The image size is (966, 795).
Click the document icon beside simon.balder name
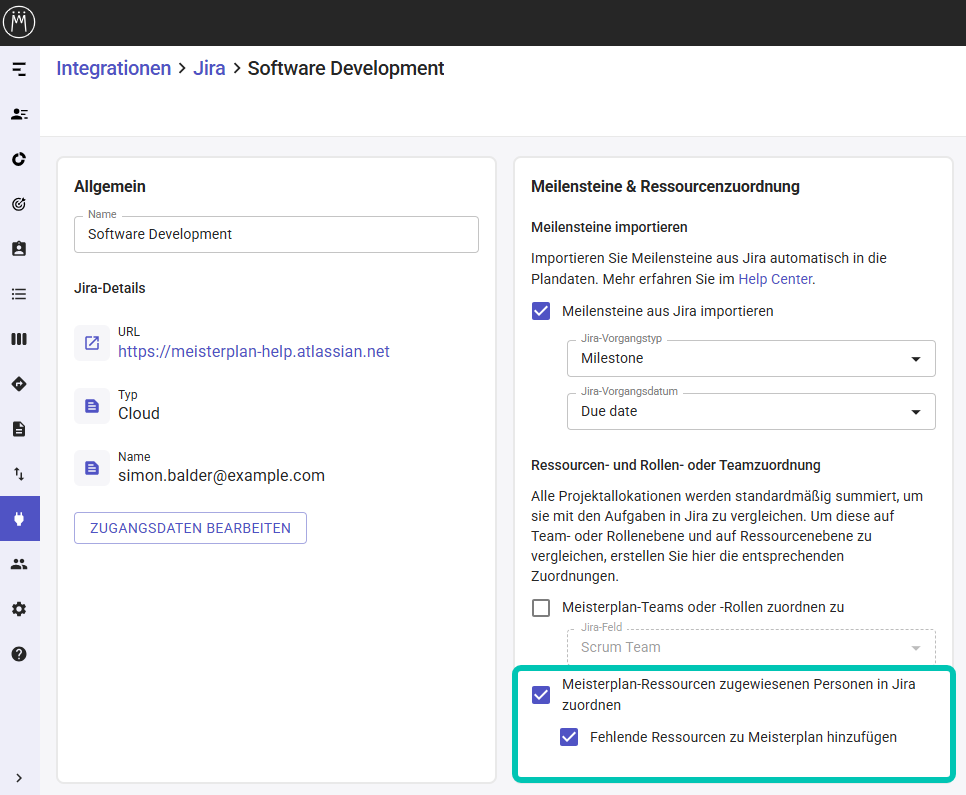coord(92,468)
